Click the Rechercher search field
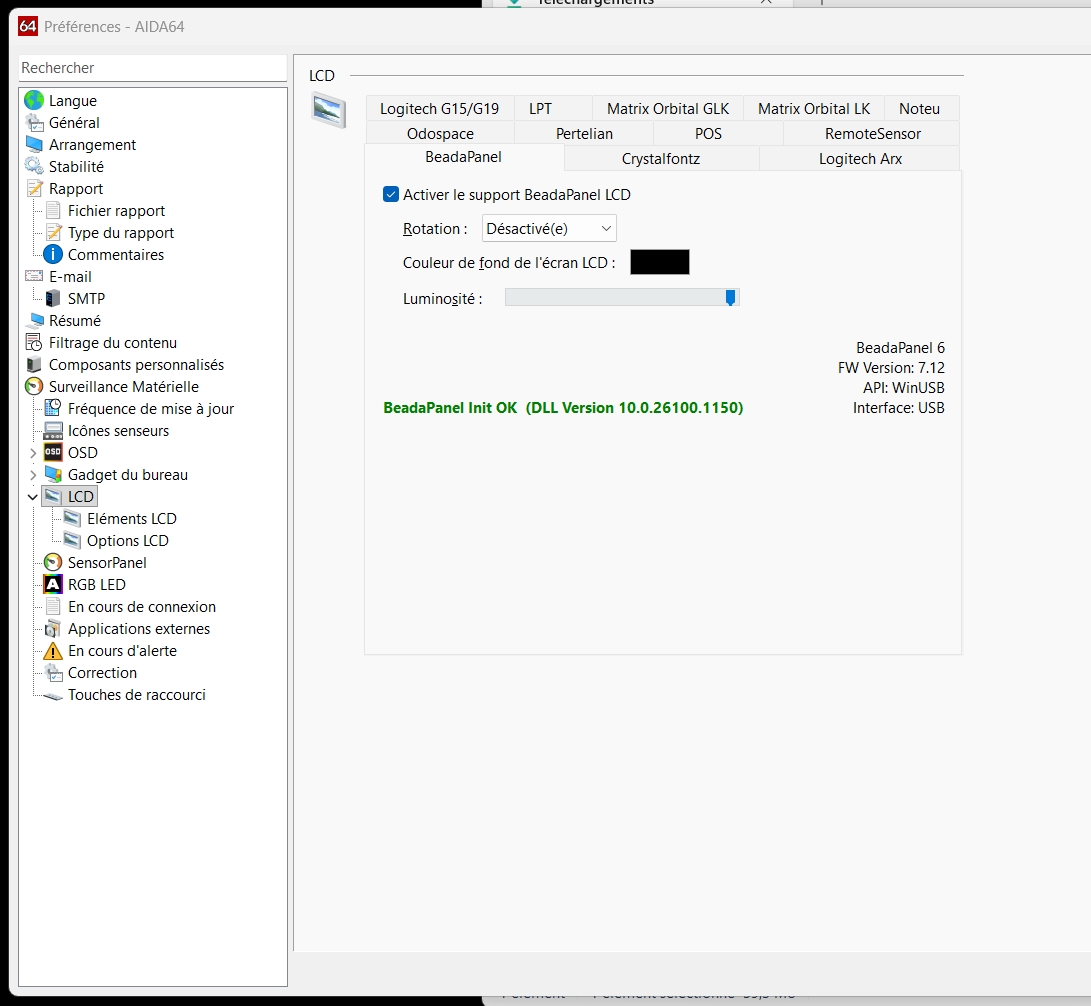 (x=152, y=67)
